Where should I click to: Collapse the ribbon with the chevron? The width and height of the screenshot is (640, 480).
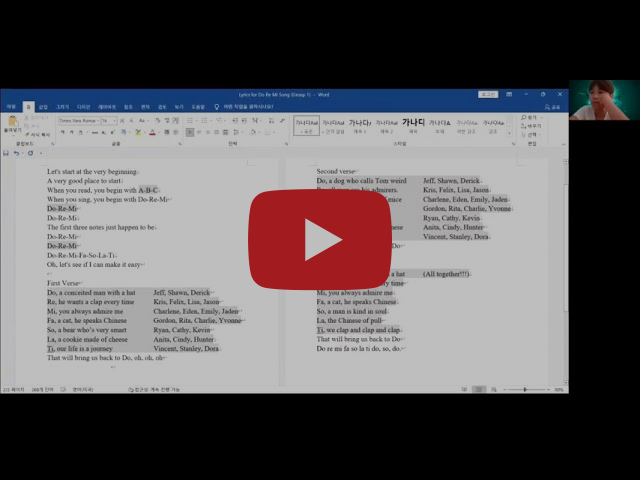tap(563, 144)
